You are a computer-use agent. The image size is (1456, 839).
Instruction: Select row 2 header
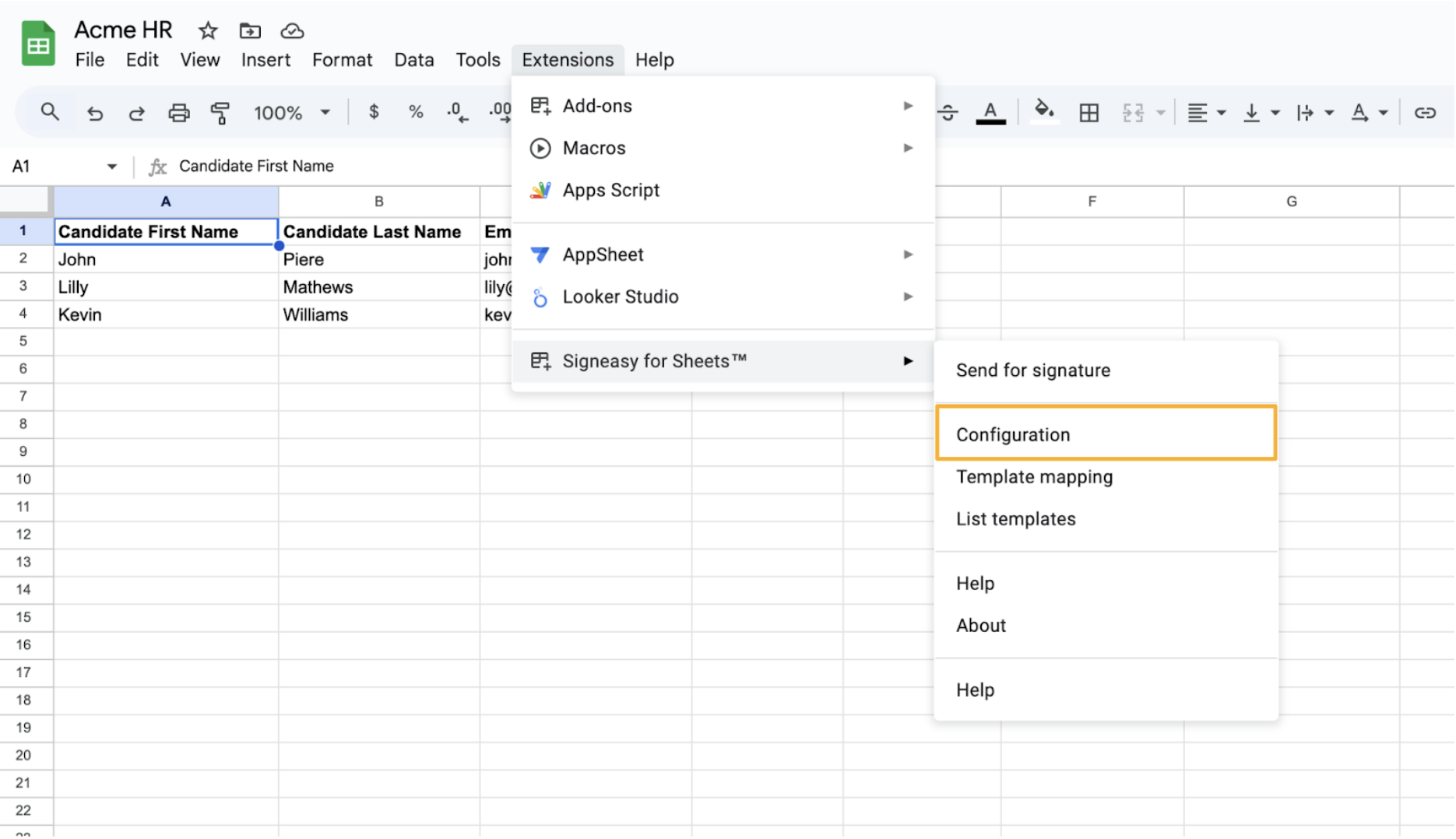(23, 259)
